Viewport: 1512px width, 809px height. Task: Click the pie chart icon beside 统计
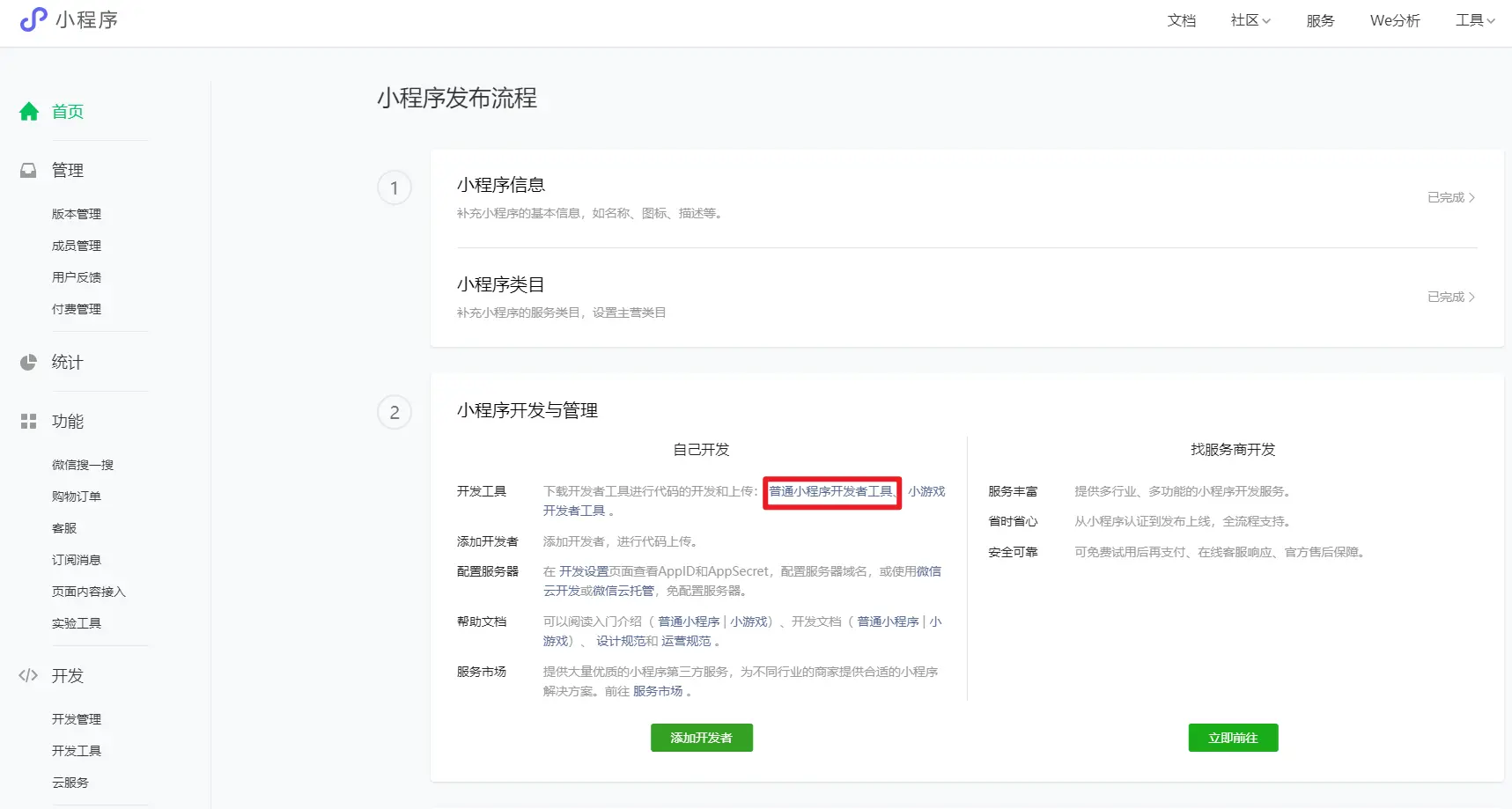pyautogui.click(x=29, y=363)
